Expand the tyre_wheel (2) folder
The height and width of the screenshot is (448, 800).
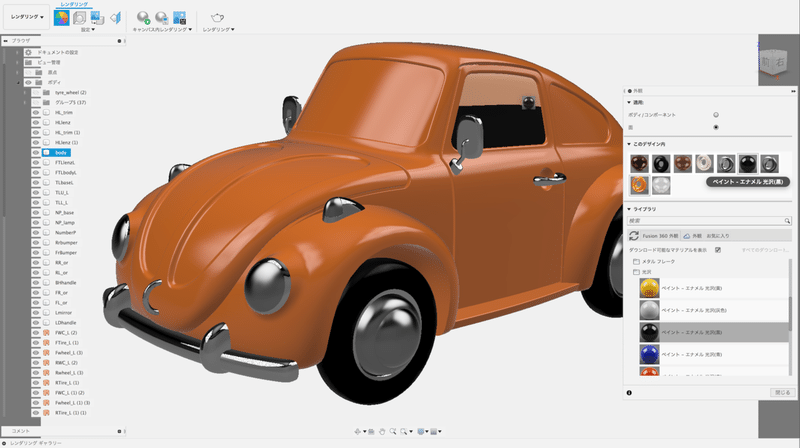(24, 93)
